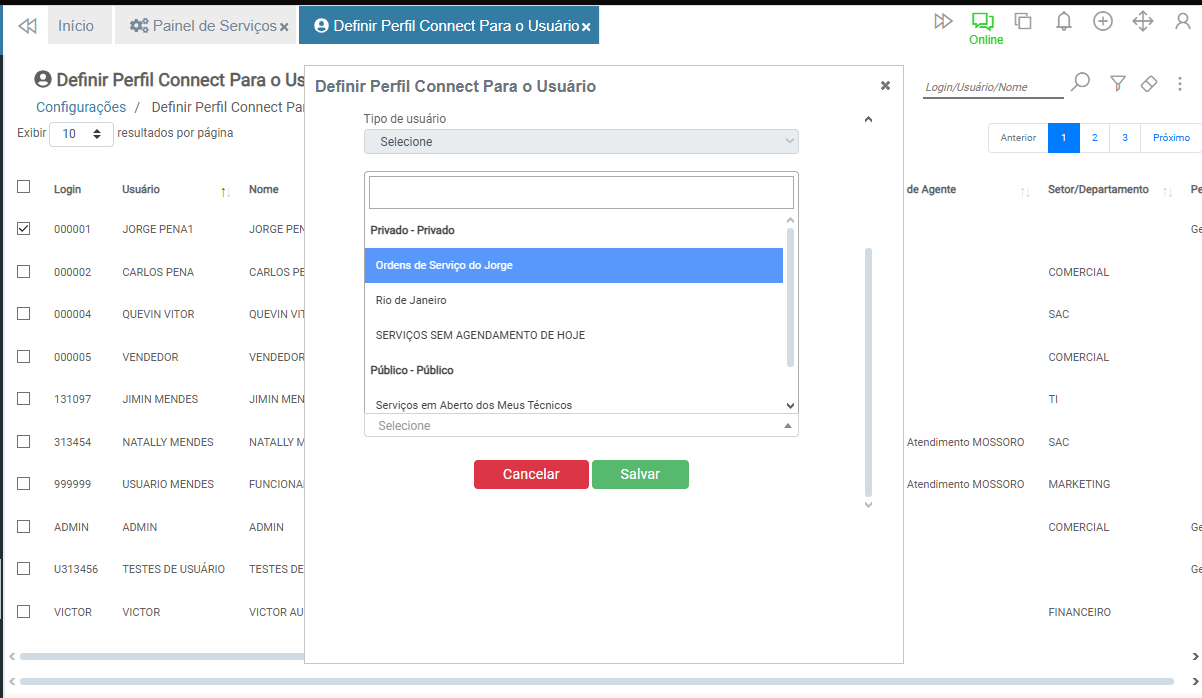Click the Cancelar button
The height and width of the screenshot is (698, 1202).
531,474
